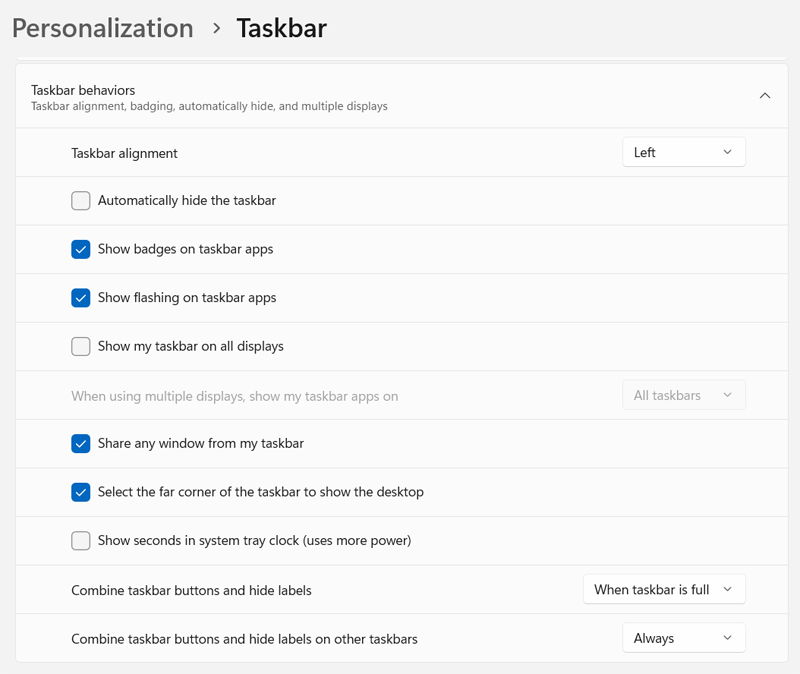Expand the 'Always' dropdown for other taskbars
Screen dimensions: 800x674
pos(683,638)
